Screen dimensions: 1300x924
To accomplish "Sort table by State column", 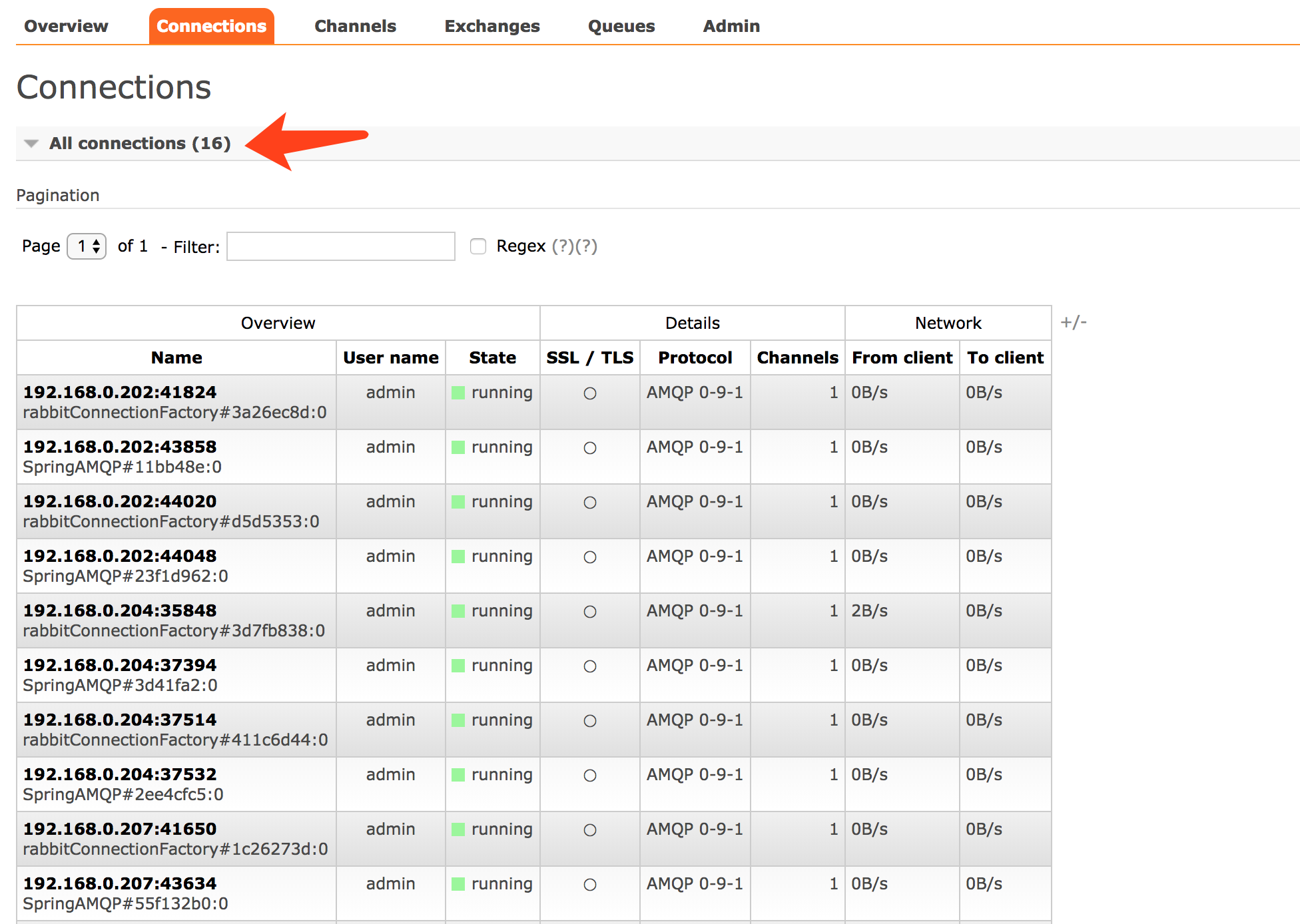I will coord(492,357).
